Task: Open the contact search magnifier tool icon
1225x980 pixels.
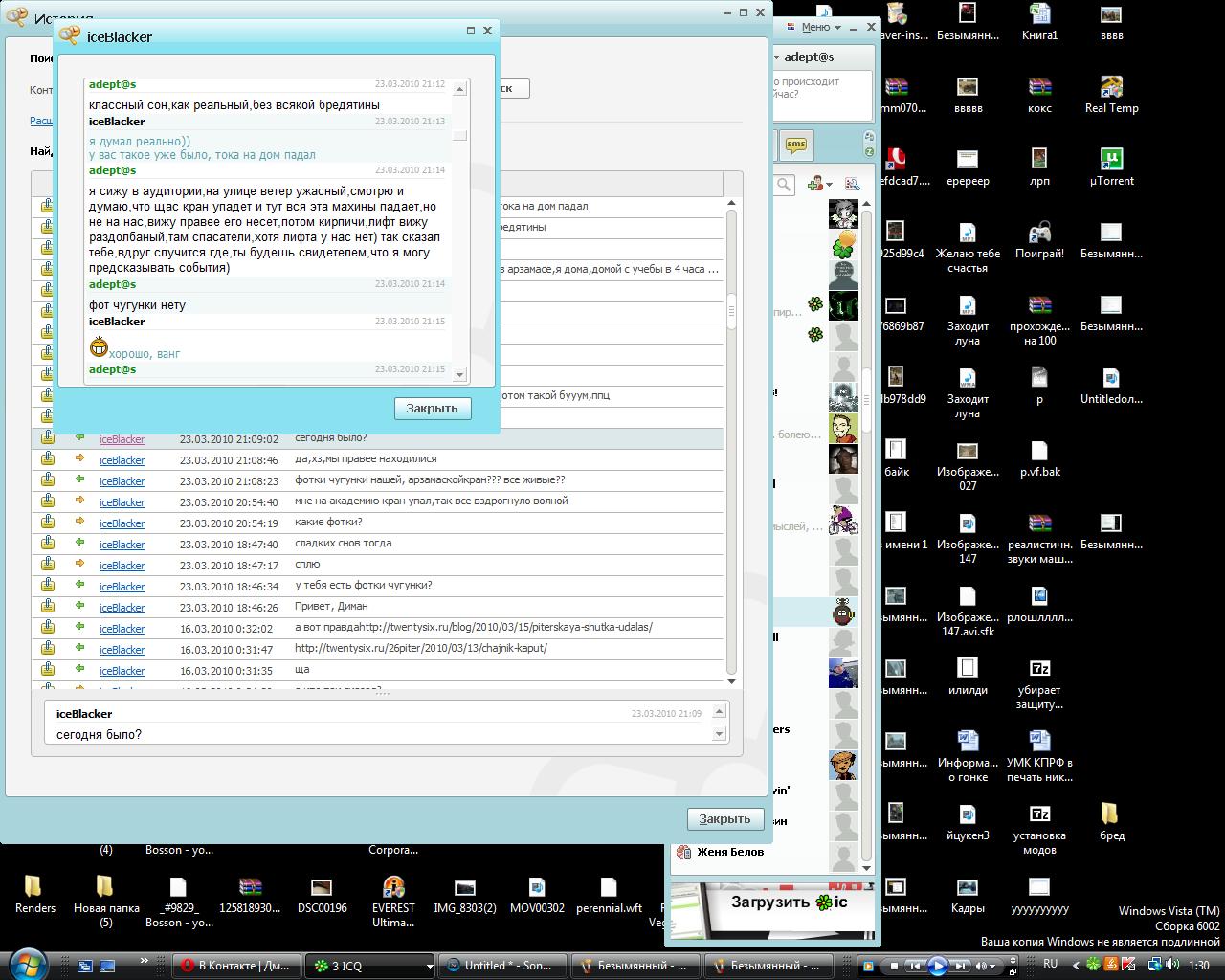Action: [852, 184]
